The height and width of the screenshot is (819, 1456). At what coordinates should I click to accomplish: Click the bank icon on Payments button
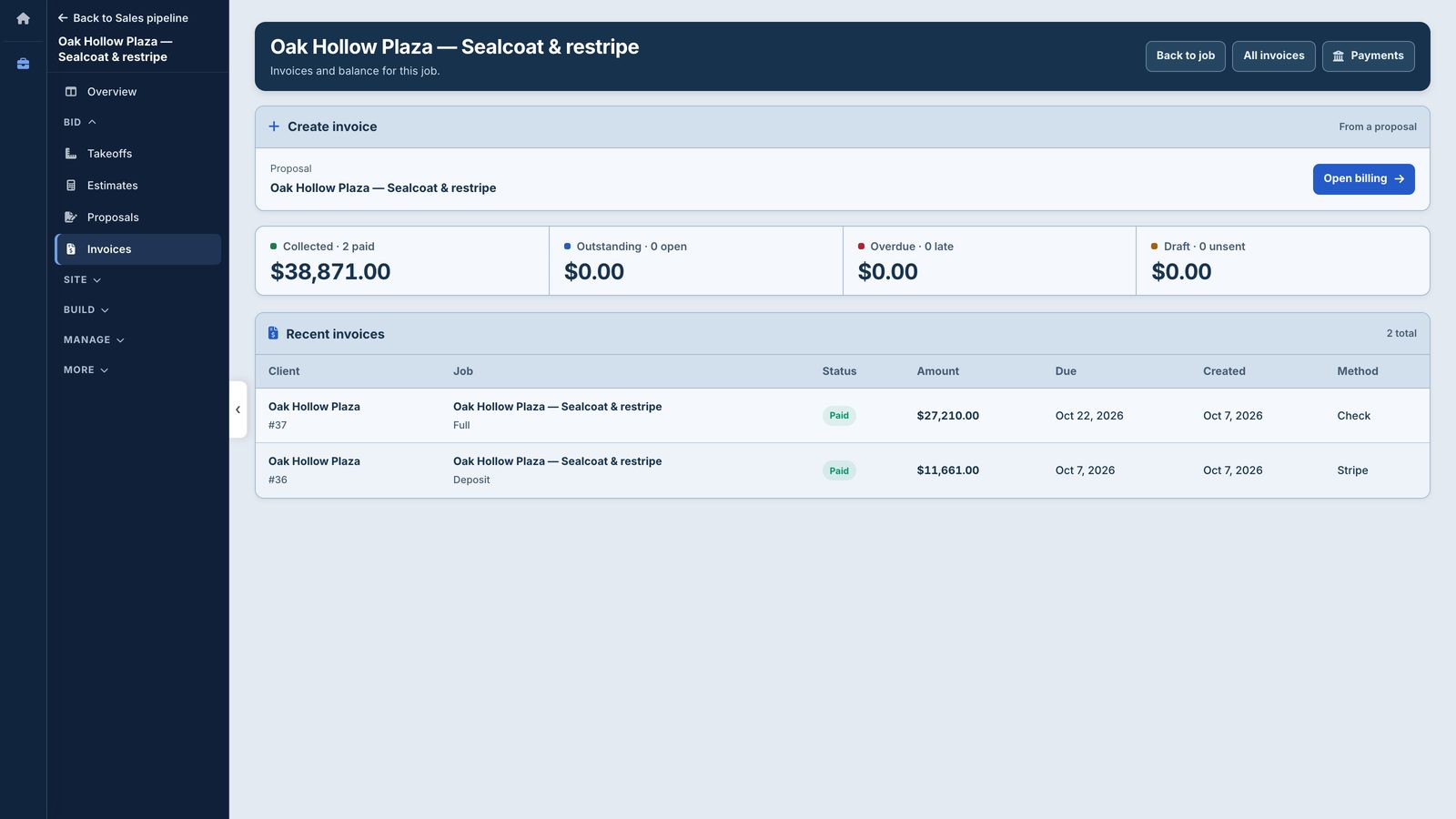[1339, 56]
